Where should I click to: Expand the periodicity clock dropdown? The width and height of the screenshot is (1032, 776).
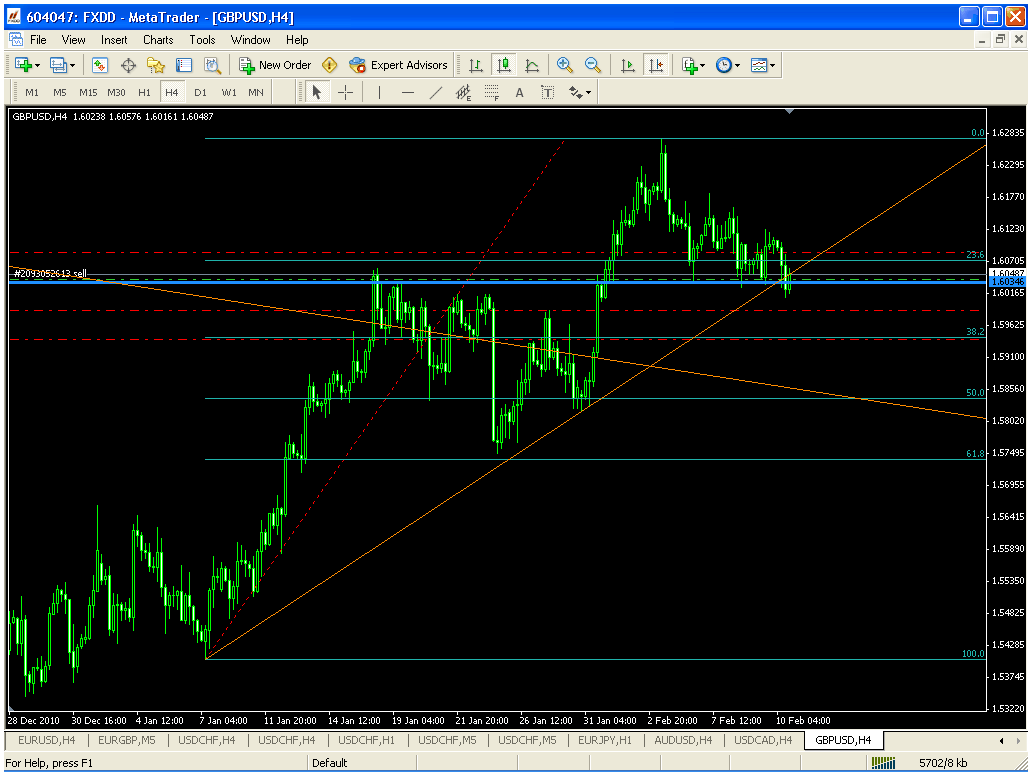coord(727,65)
